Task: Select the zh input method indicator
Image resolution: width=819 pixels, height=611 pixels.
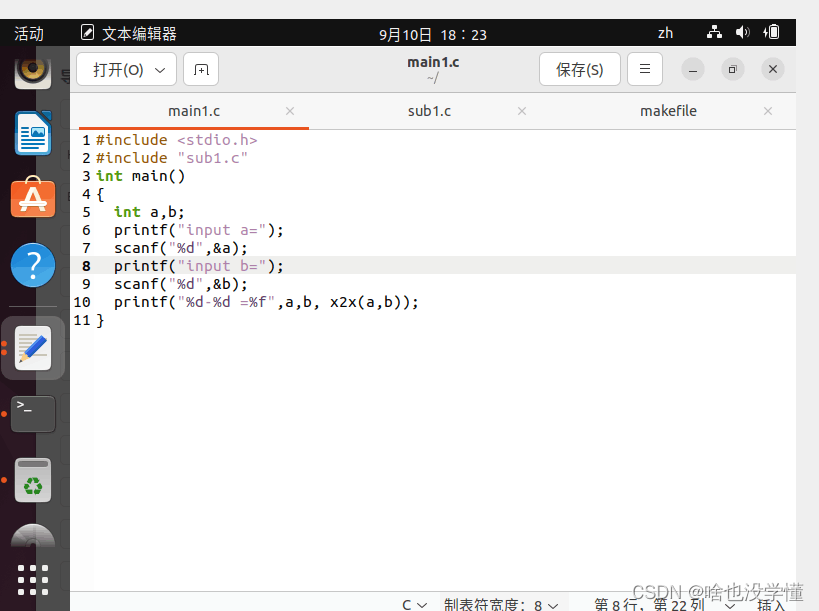Action: (x=665, y=32)
